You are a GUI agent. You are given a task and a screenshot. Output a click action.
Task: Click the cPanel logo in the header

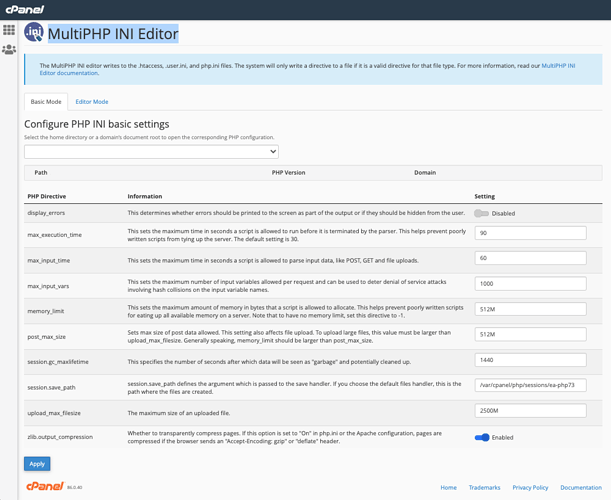click(25, 9)
